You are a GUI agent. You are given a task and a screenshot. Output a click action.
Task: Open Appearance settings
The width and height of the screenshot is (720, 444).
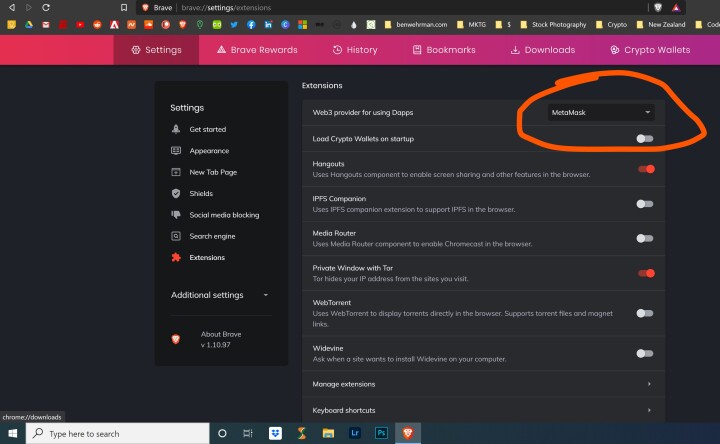pyautogui.click(x=200, y=151)
